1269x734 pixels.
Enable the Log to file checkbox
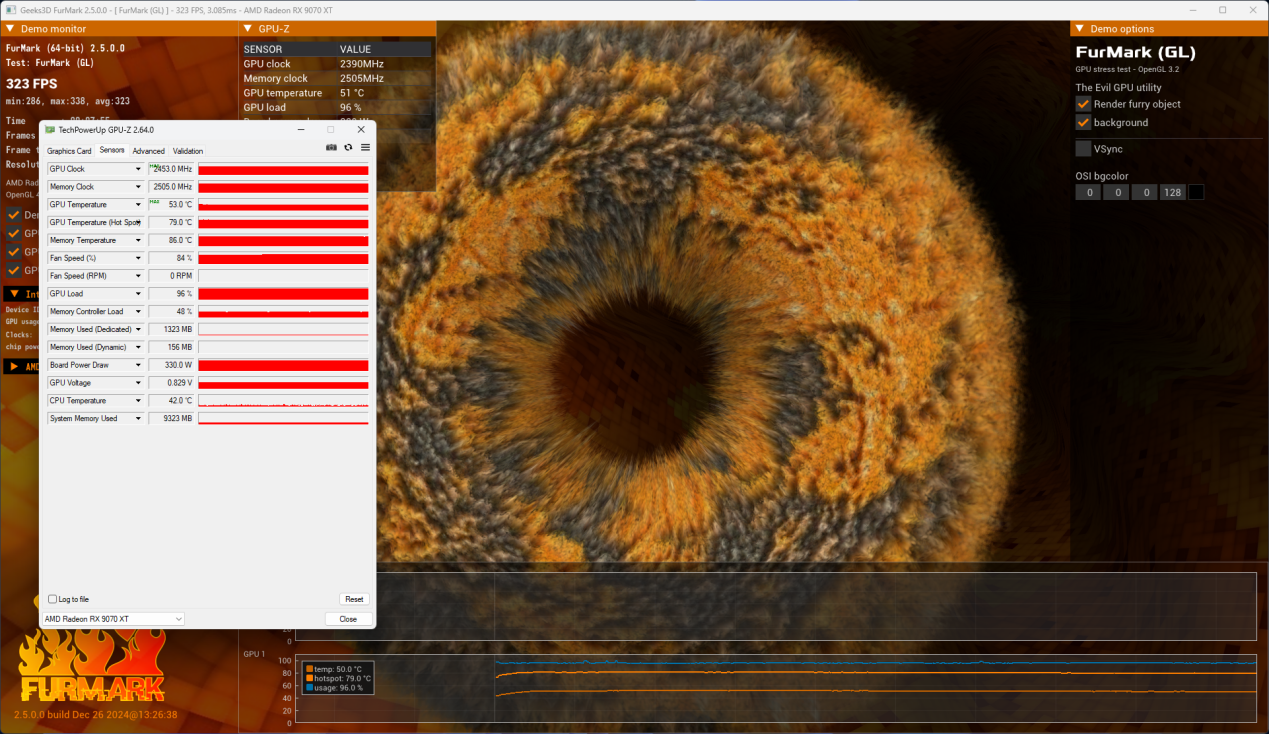click(x=53, y=599)
